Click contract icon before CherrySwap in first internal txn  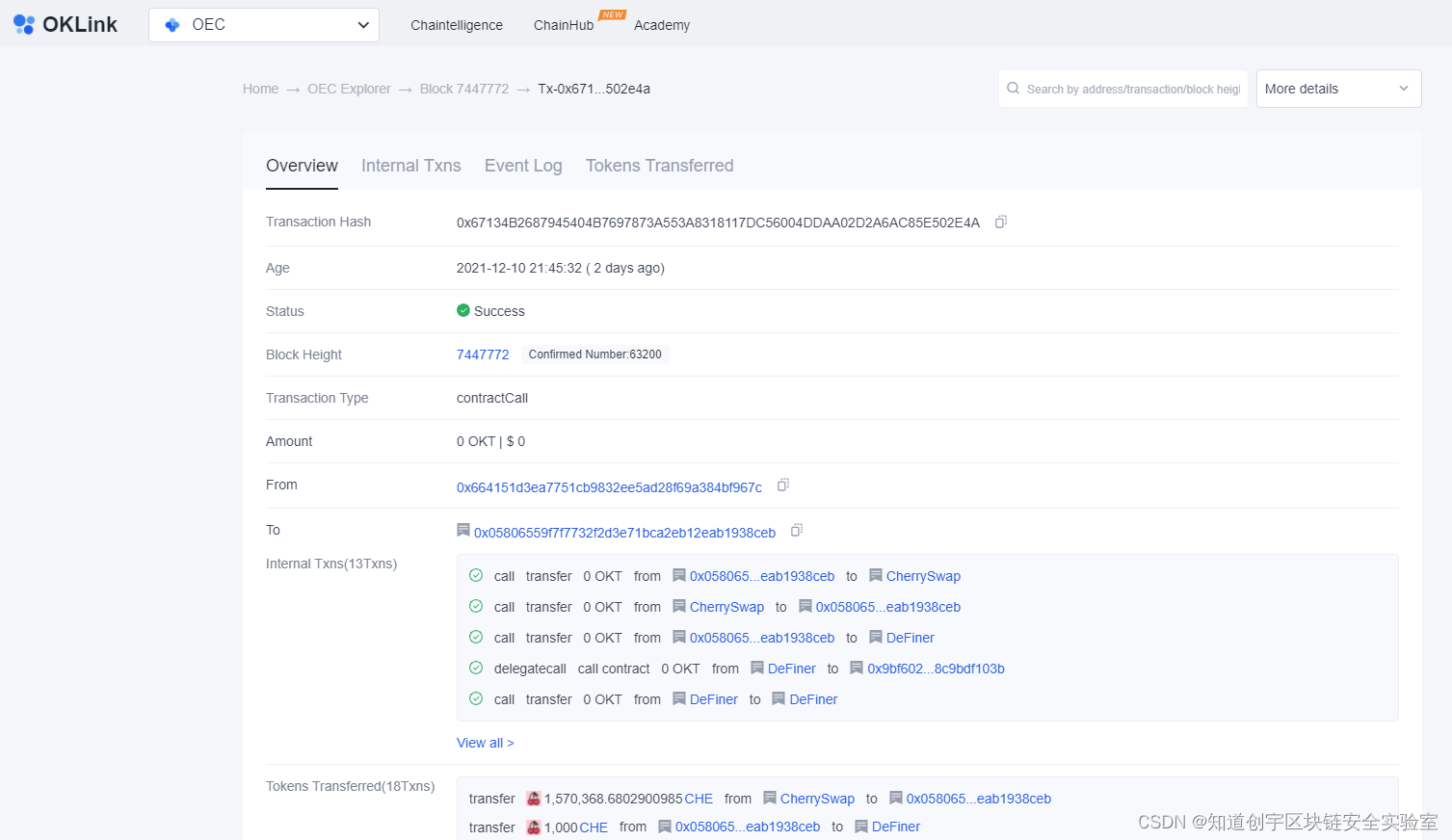tap(876, 575)
